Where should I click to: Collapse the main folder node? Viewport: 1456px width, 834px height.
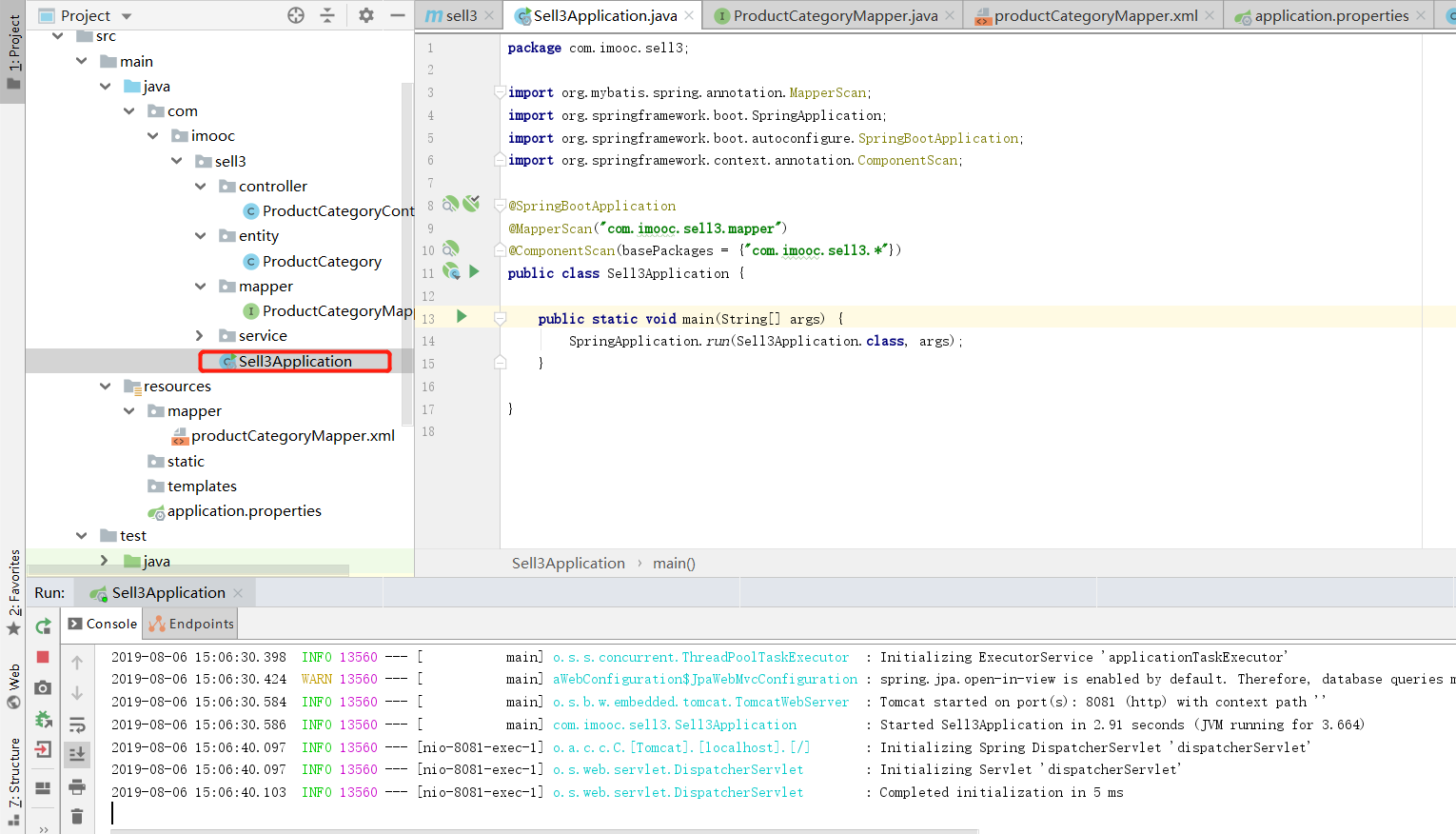pos(82,61)
